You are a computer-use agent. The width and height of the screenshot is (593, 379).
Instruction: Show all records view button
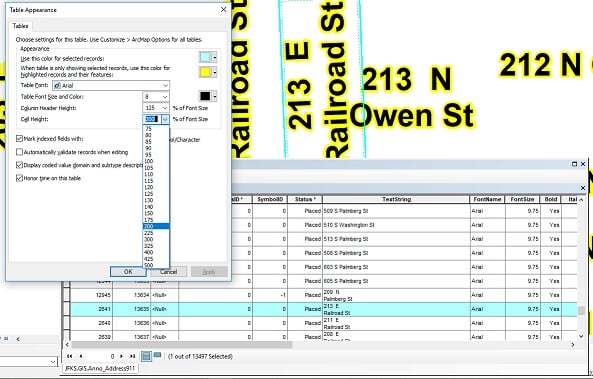146,356
